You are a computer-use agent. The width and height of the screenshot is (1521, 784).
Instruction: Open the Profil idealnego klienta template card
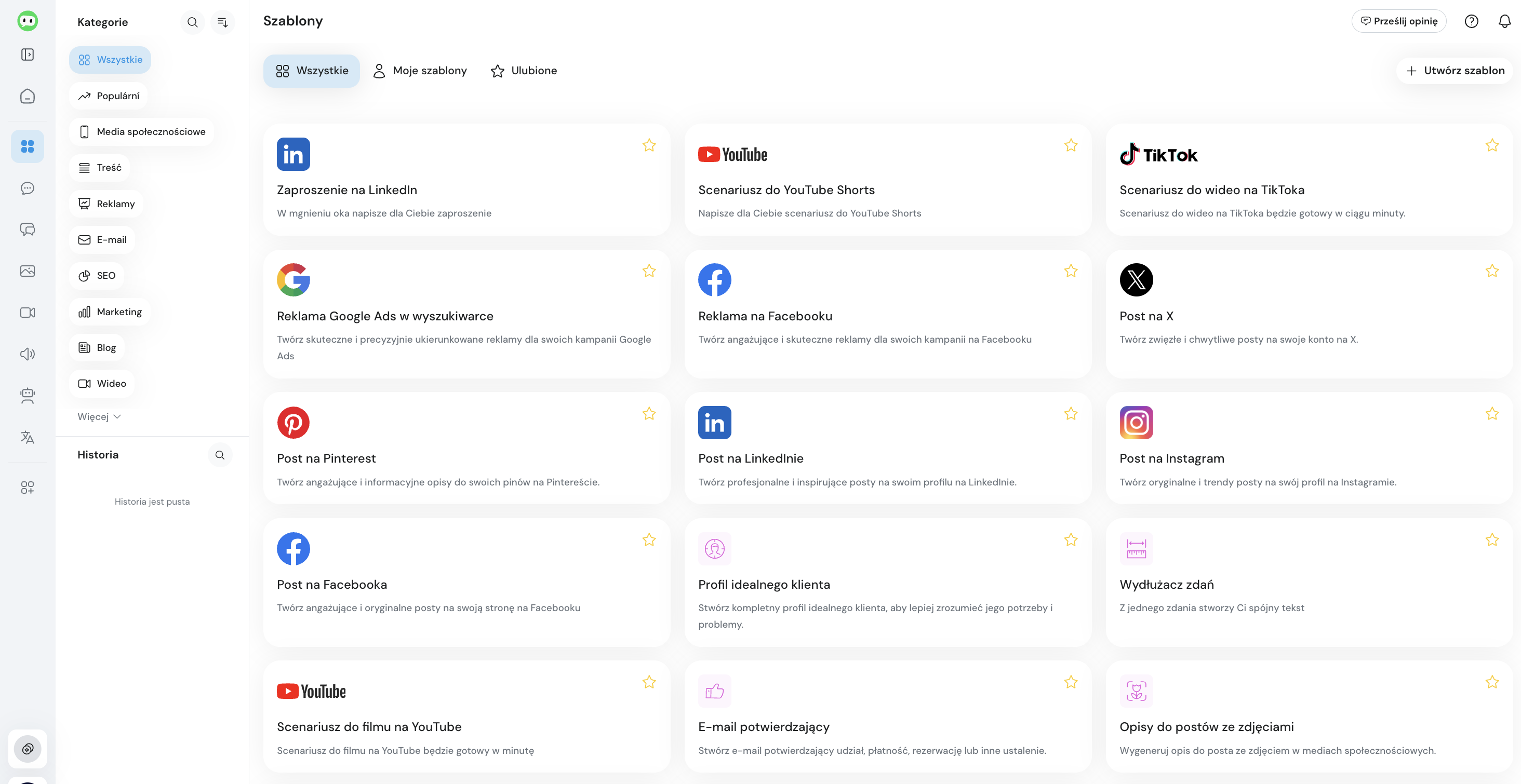(888, 582)
